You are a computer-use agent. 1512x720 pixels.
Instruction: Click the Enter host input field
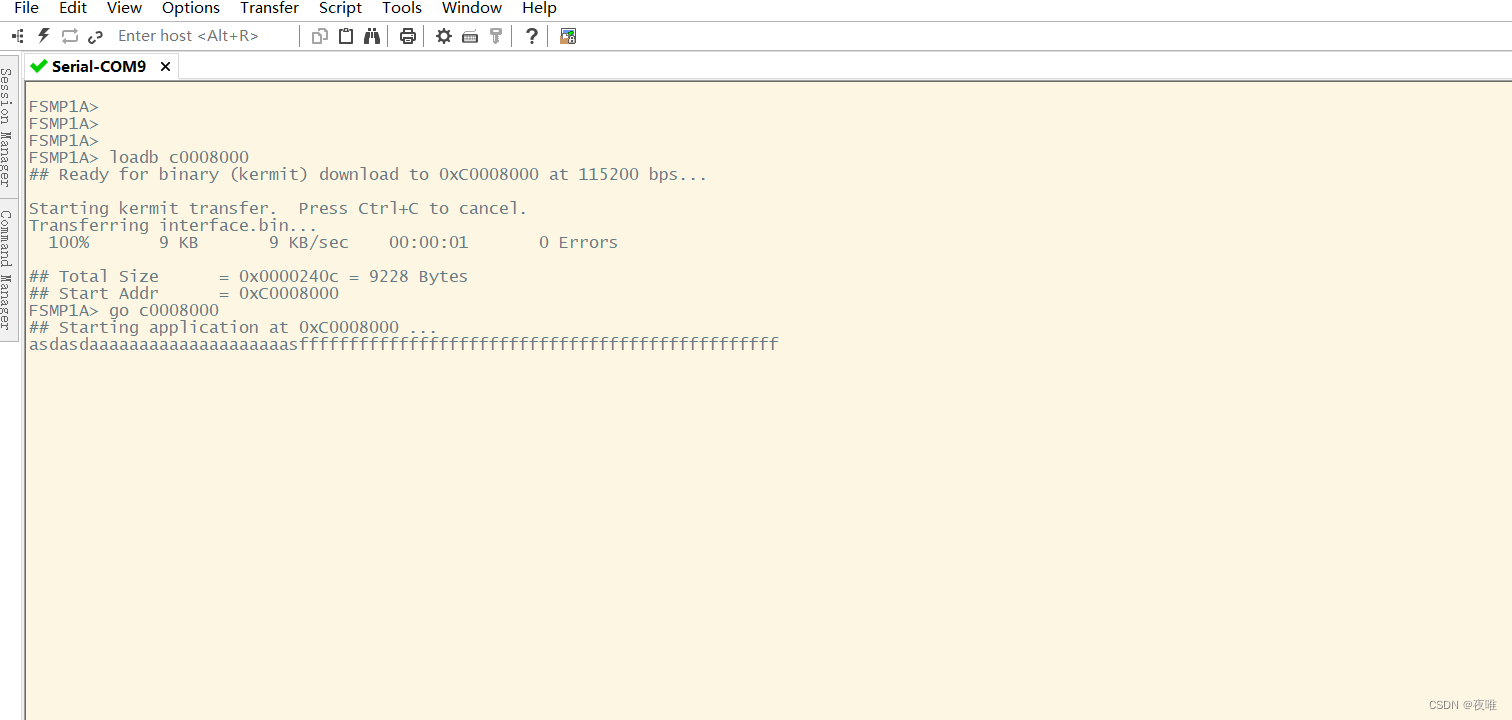[205, 36]
